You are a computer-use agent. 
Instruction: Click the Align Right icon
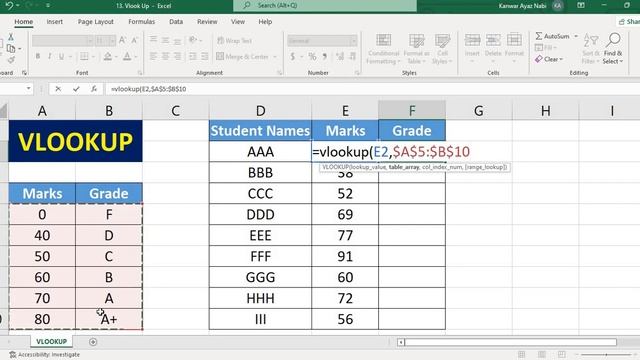click(x=177, y=56)
